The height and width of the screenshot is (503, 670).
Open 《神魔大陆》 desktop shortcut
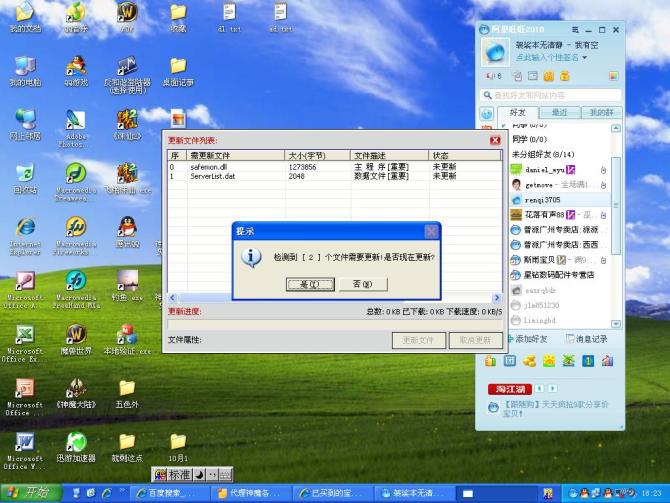(76, 394)
